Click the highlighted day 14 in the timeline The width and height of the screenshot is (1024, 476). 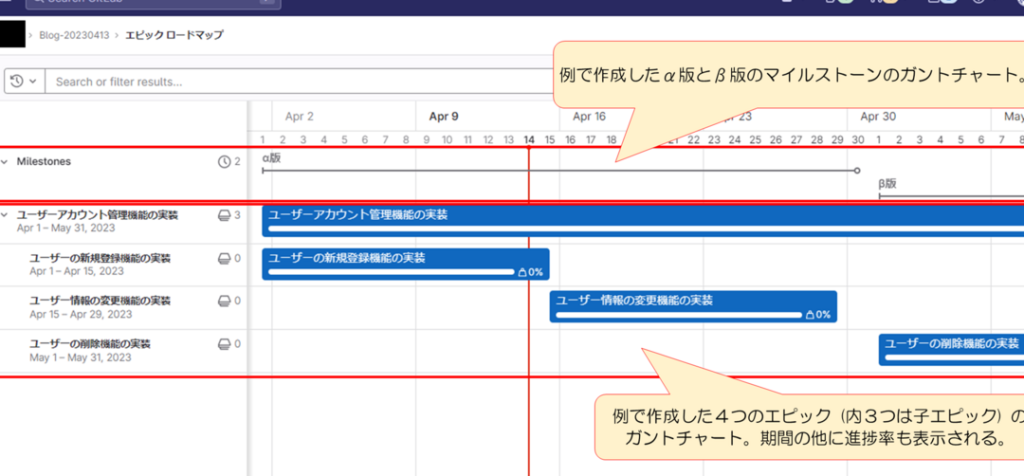529,139
